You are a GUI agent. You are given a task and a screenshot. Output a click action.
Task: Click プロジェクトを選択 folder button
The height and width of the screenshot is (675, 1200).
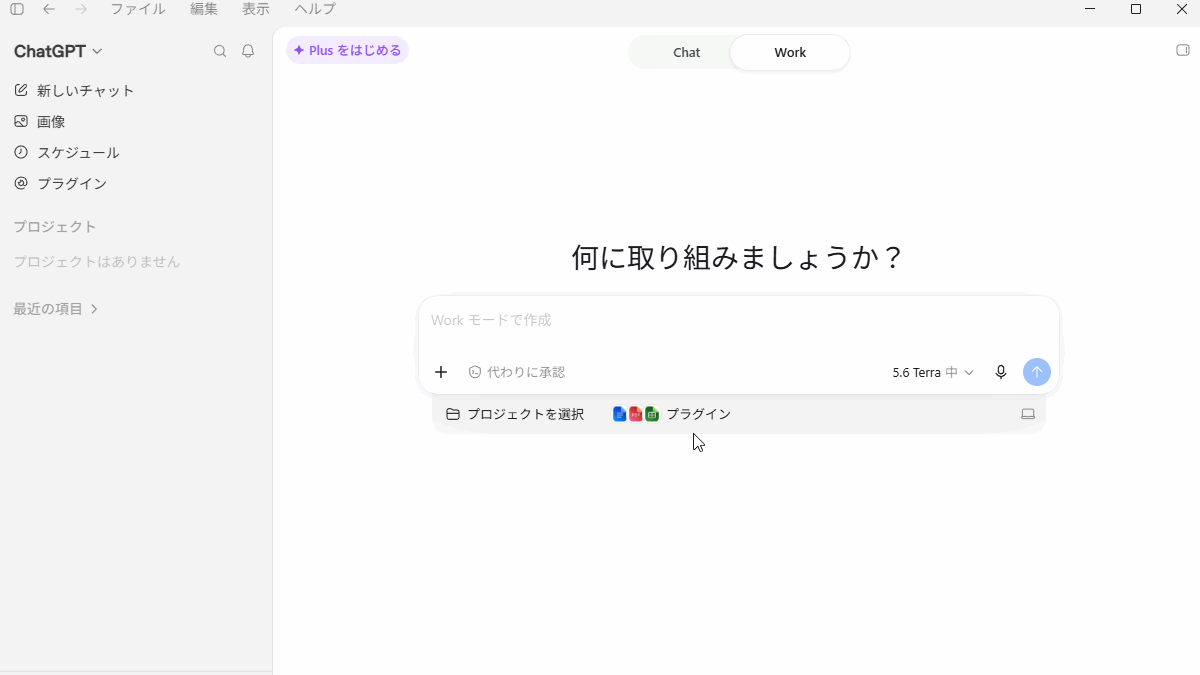(515, 414)
